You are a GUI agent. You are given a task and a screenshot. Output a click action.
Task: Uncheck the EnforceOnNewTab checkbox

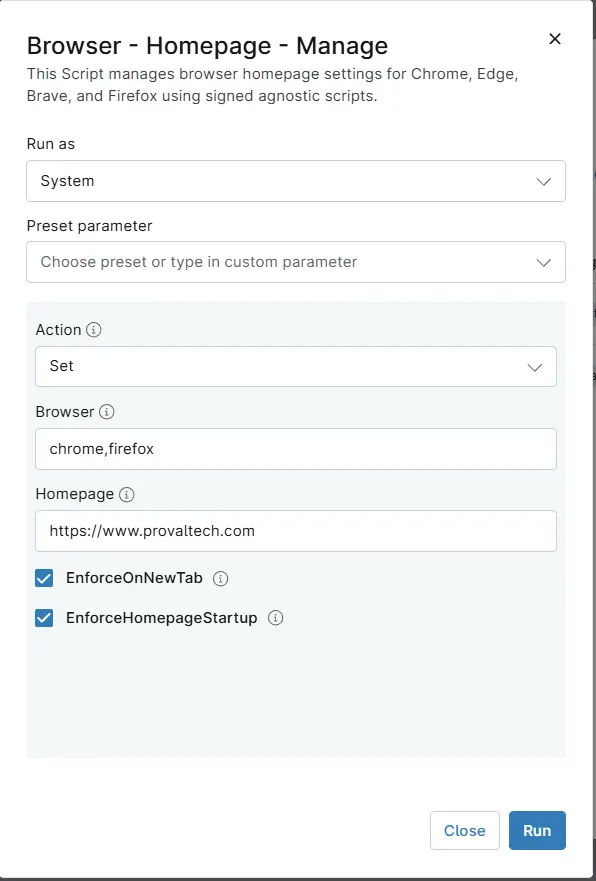44,578
